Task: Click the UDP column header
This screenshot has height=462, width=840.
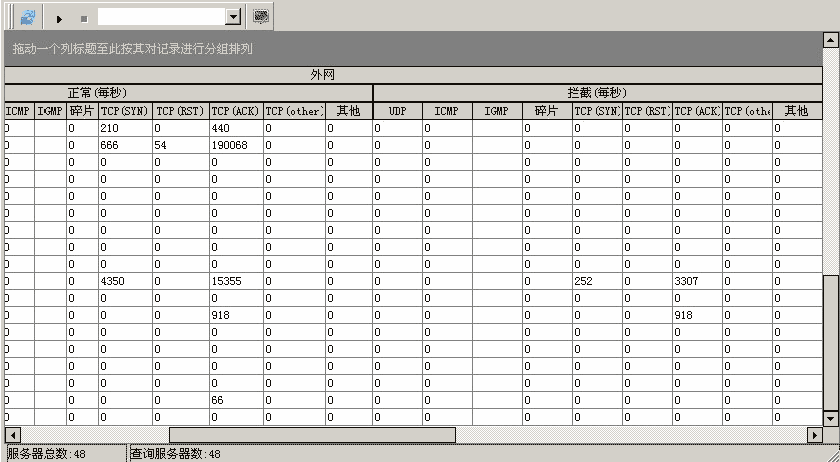Action: tap(397, 111)
